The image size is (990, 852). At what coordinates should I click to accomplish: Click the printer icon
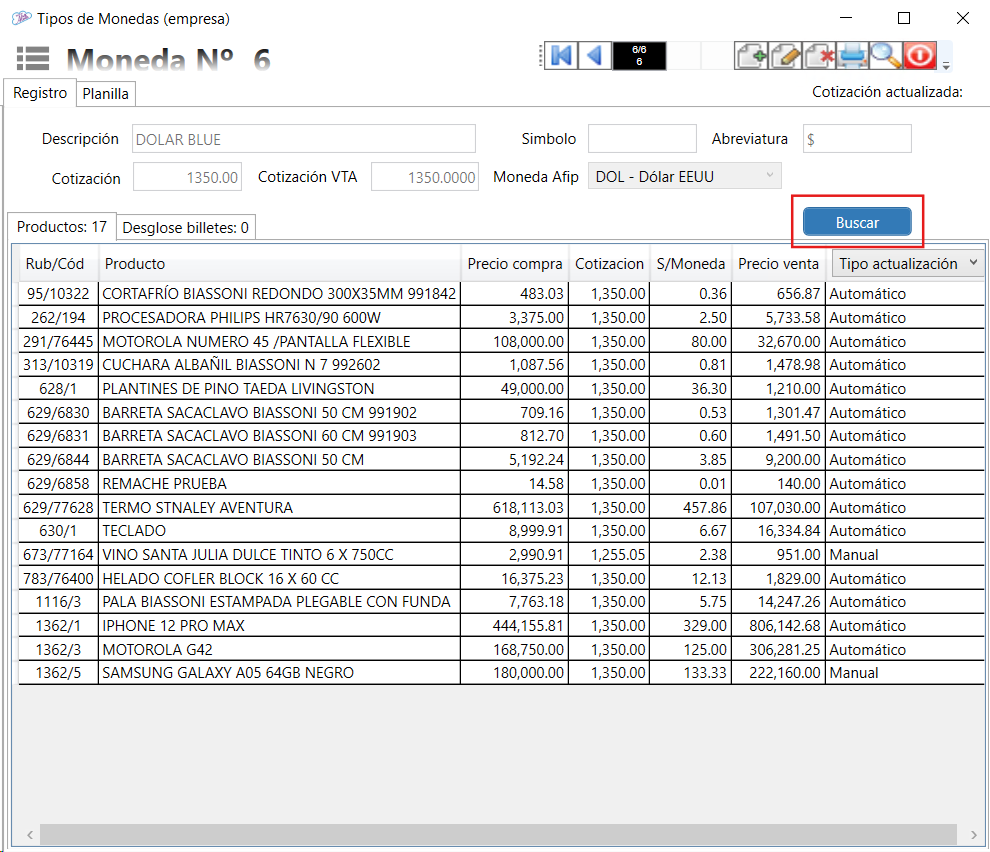(x=853, y=55)
